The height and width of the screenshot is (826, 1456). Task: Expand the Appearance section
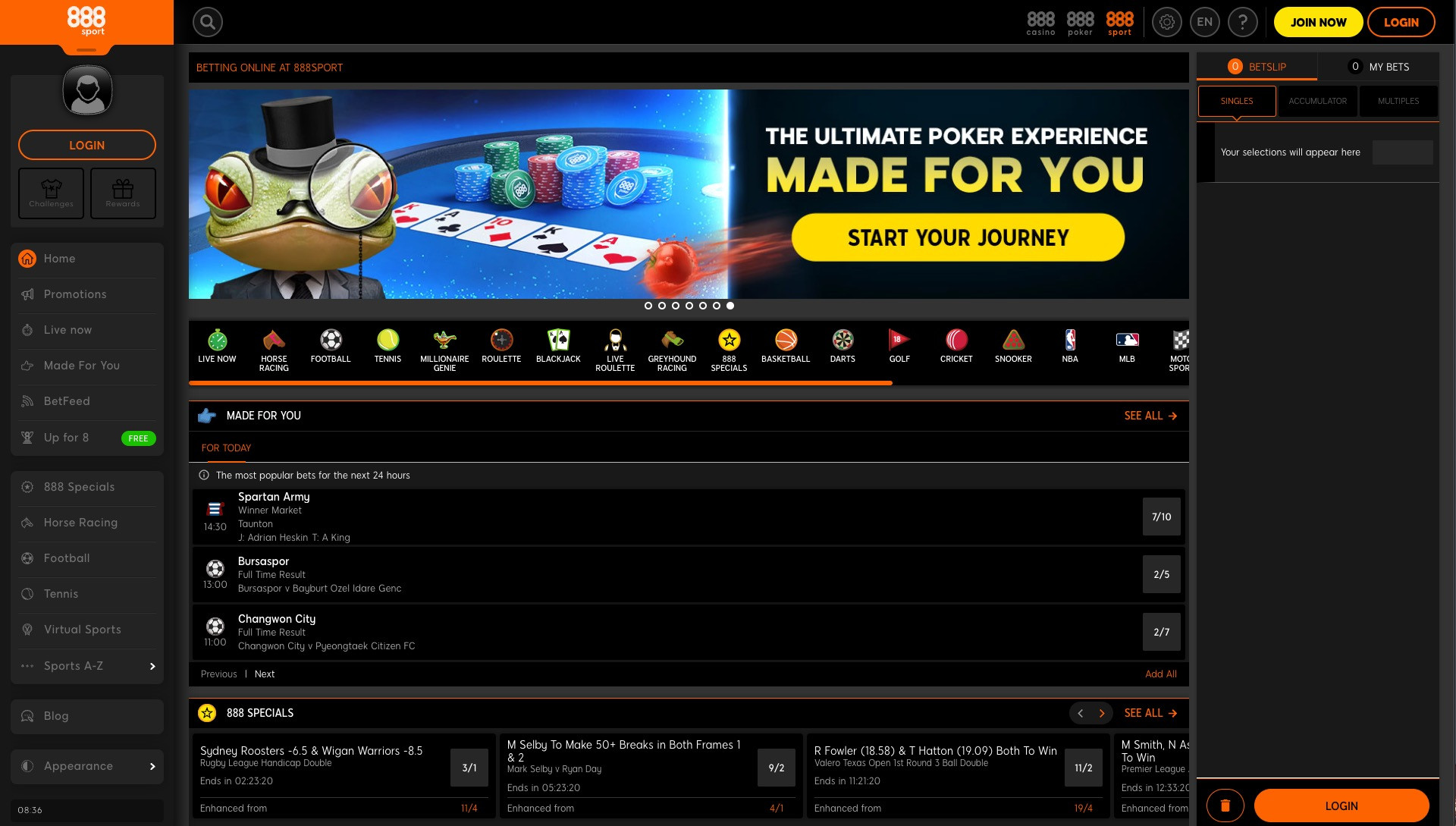point(86,766)
